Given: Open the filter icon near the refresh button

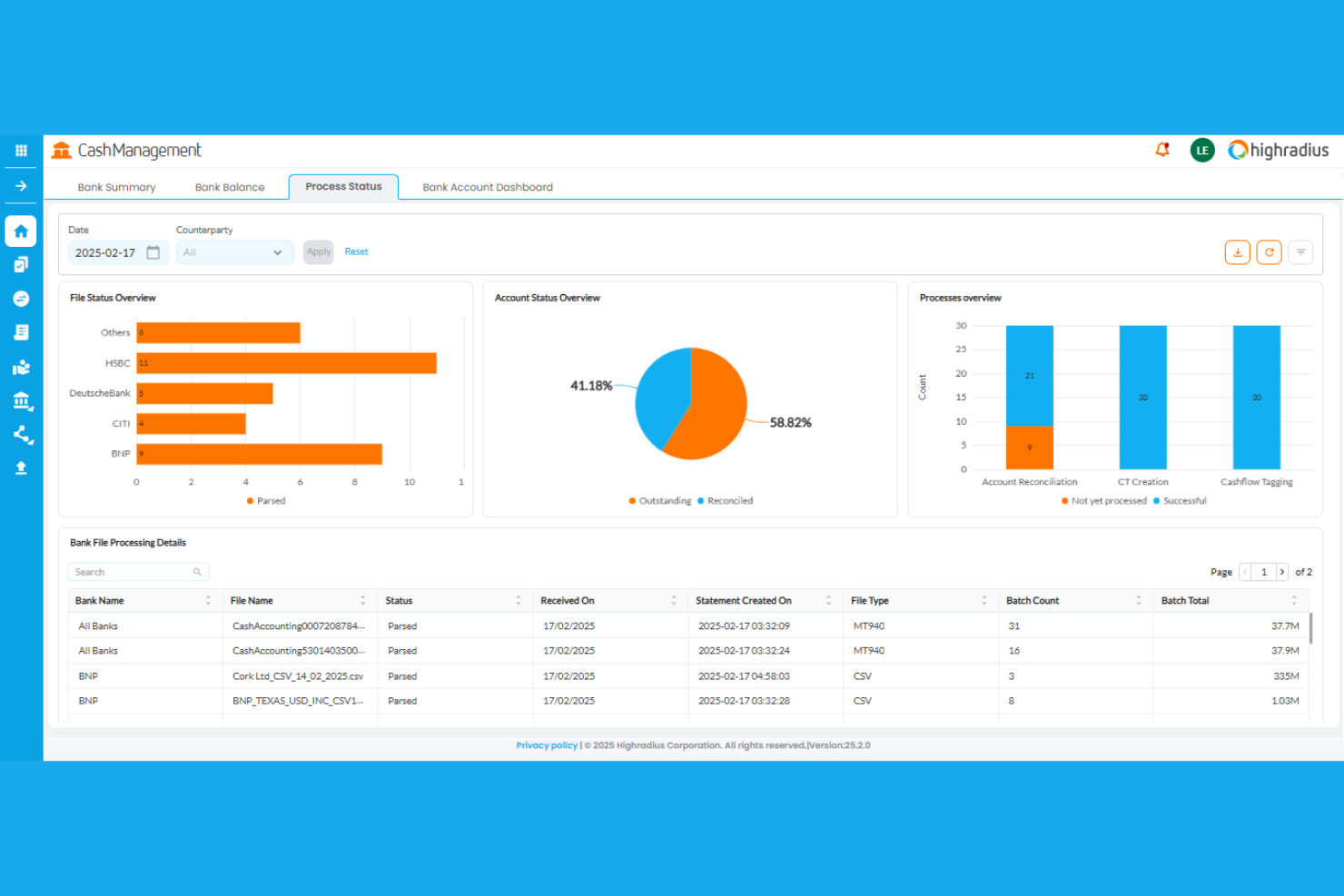Looking at the screenshot, I should tap(1300, 251).
